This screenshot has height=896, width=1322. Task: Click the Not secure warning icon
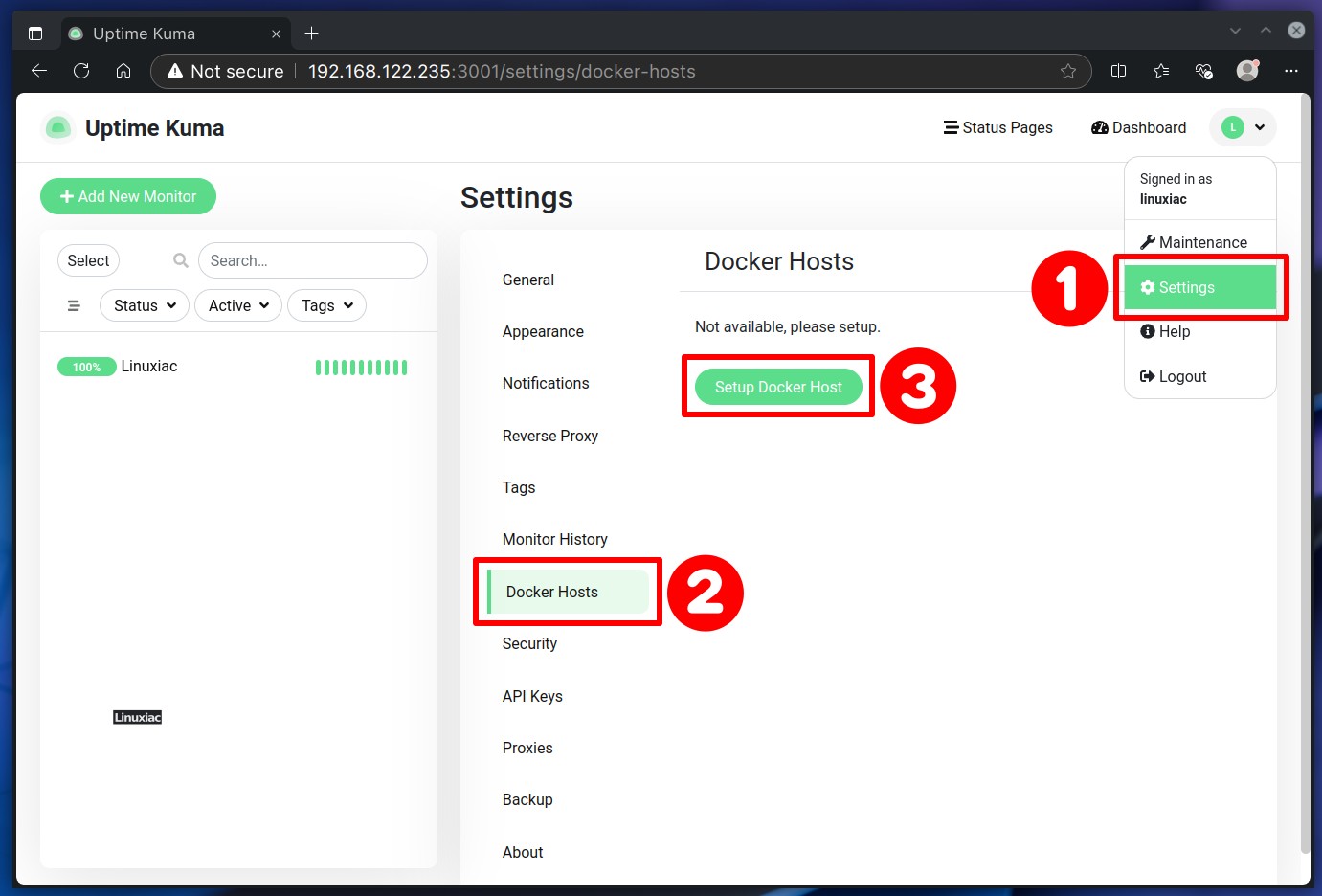click(x=175, y=71)
